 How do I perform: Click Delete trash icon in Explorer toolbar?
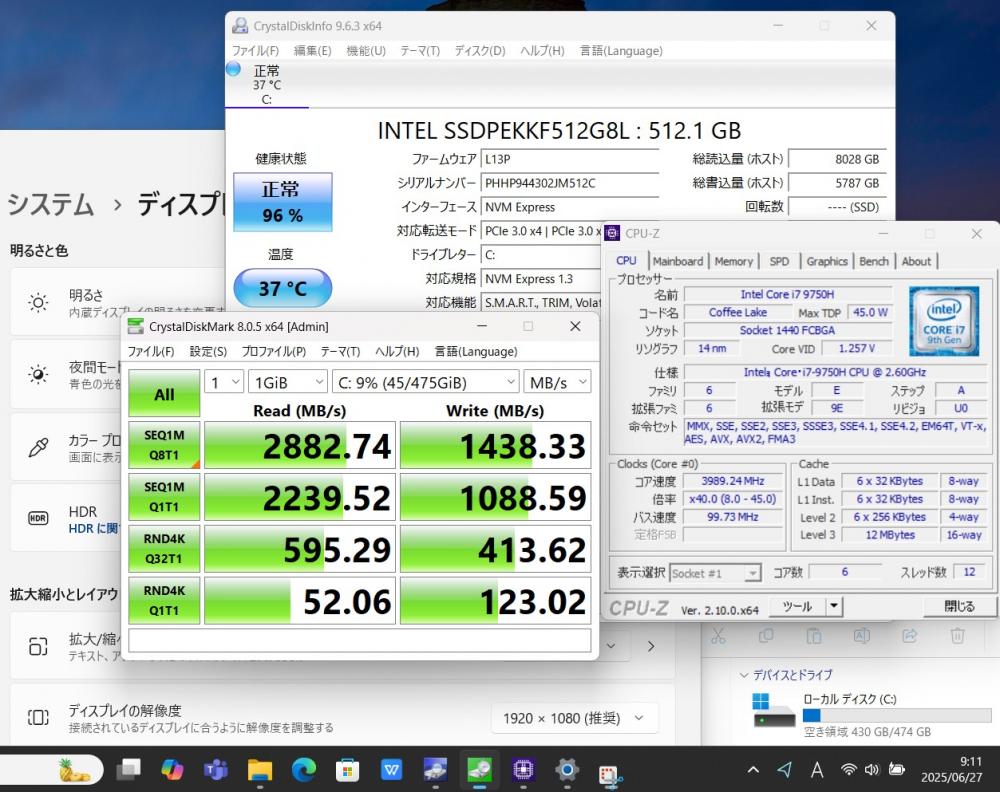click(x=957, y=635)
